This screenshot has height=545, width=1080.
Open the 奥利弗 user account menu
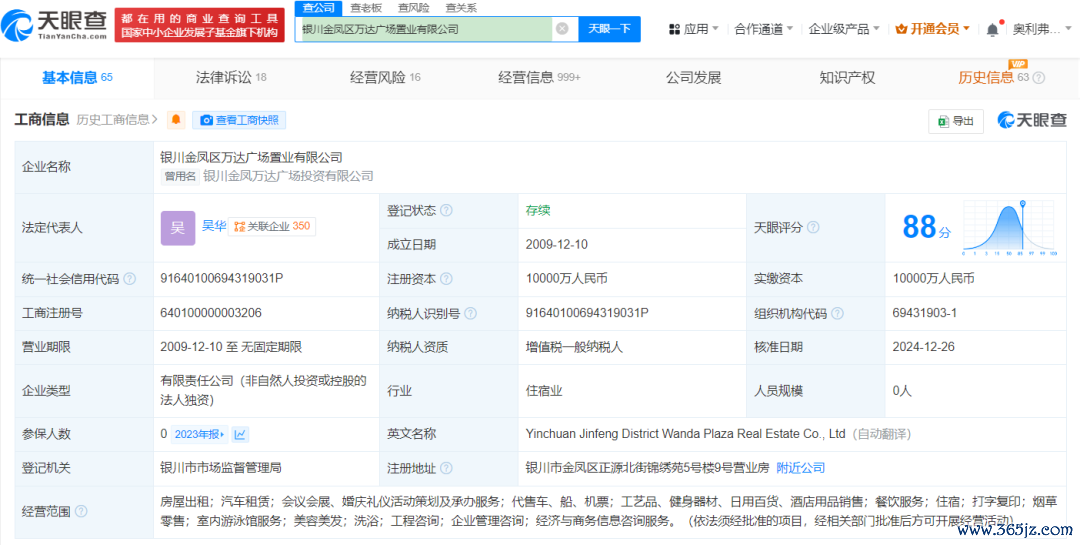(1042, 29)
